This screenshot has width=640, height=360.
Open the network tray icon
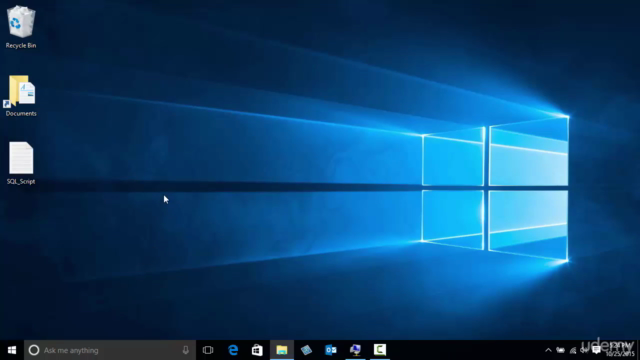point(573,350)
